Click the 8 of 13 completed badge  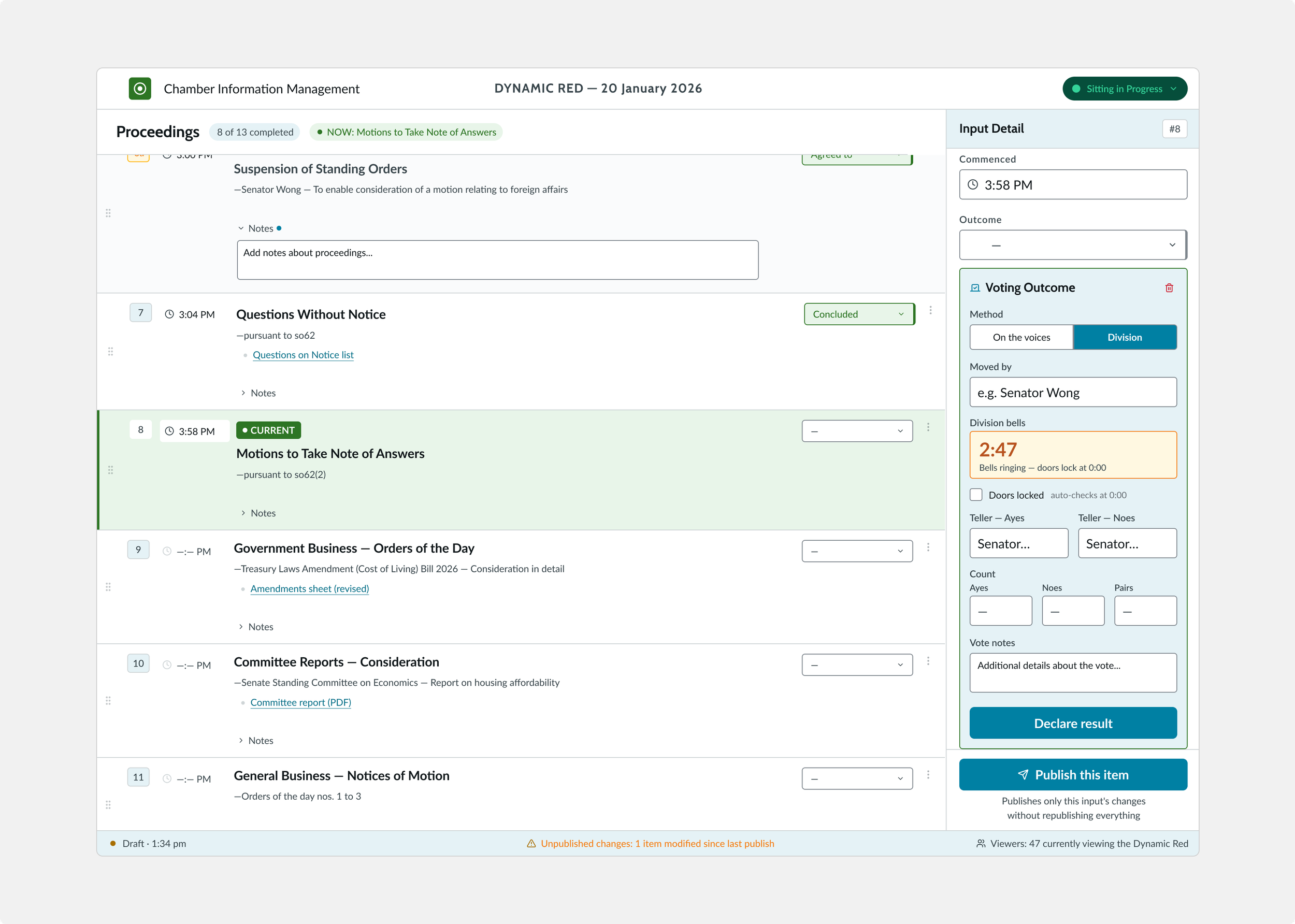255,132
